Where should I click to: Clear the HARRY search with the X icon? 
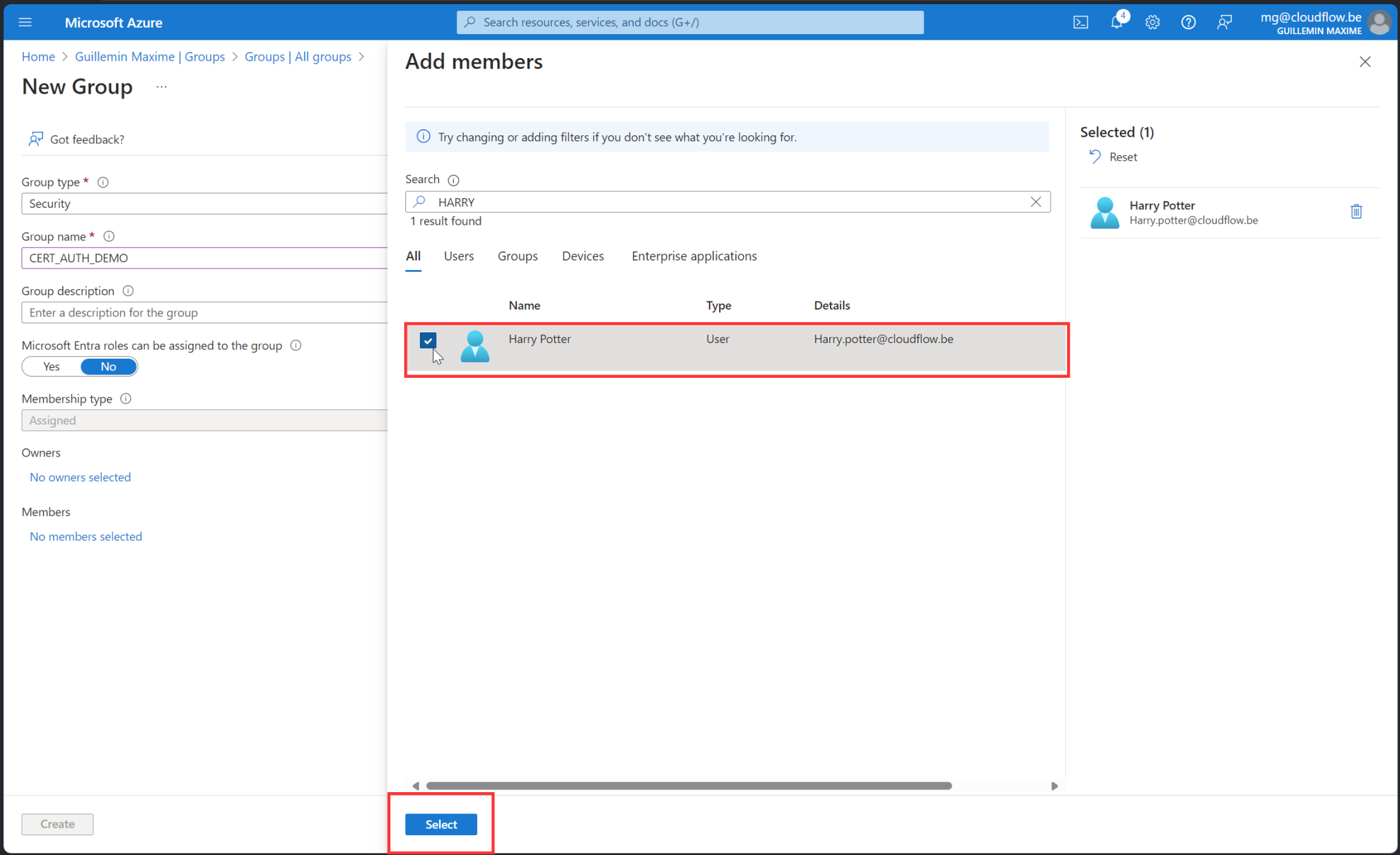(1036, 202)
